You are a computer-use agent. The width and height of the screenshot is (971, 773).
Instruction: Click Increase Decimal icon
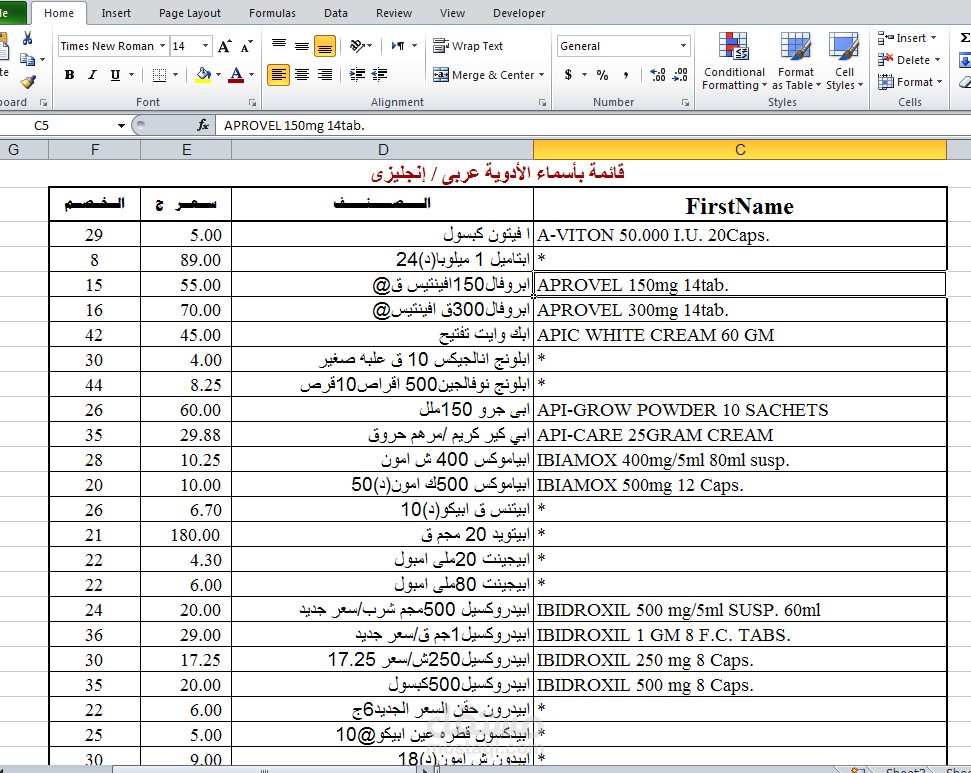[x=658, y=75]
